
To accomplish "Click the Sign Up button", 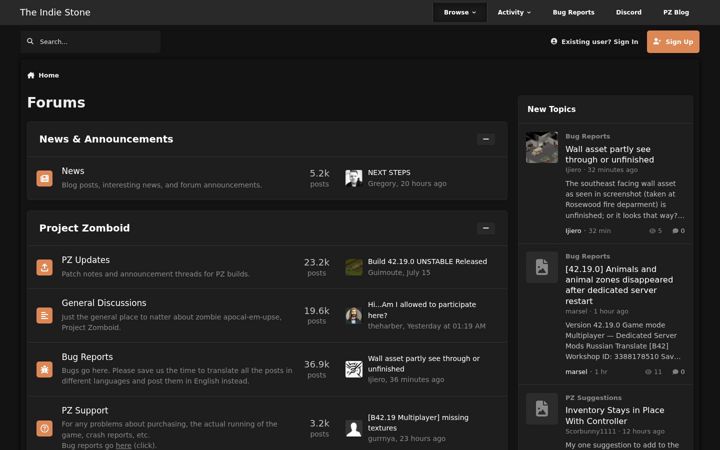I will [673, 42].
